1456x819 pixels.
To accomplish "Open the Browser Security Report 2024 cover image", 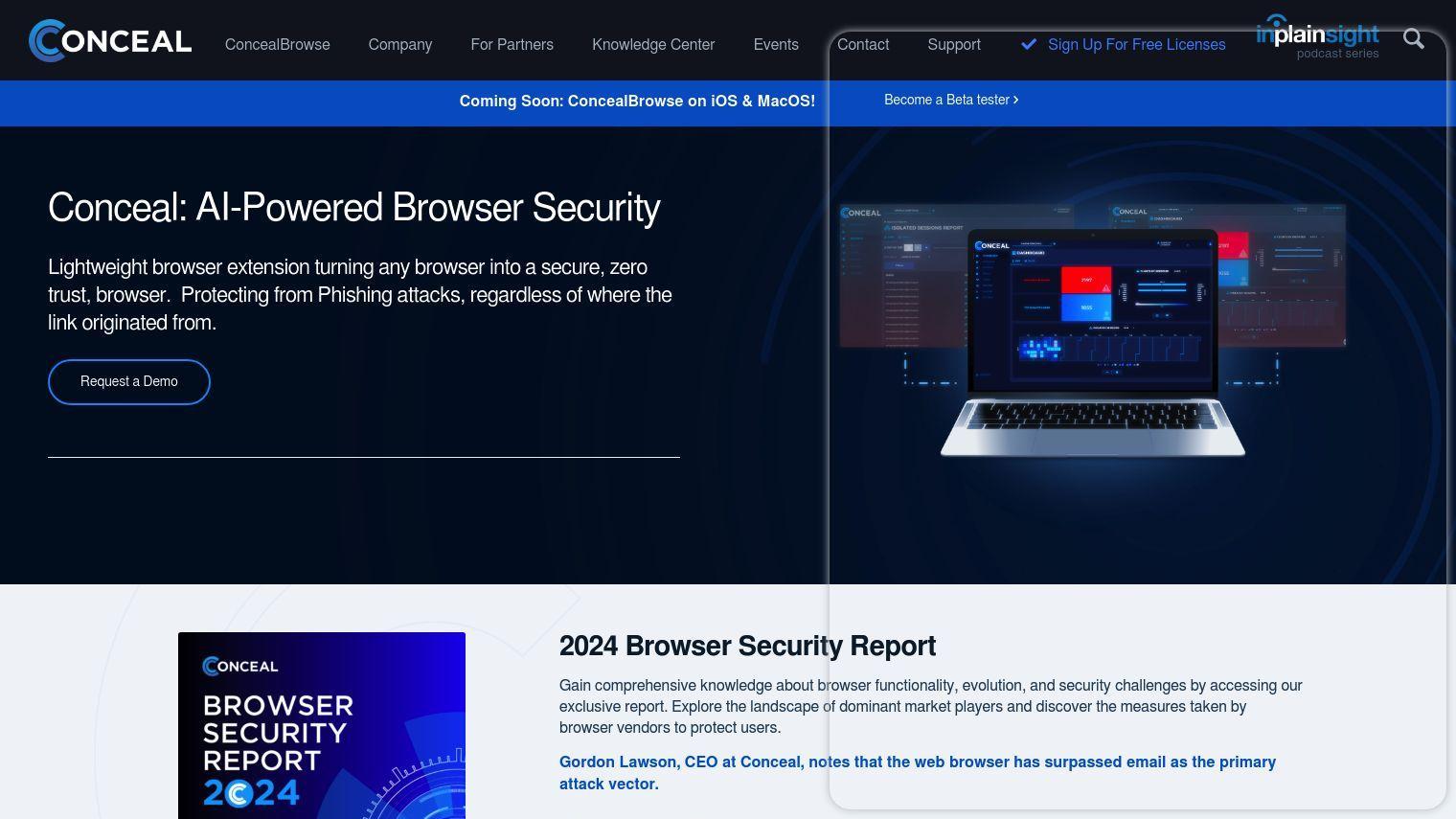I will pos(322,725).
